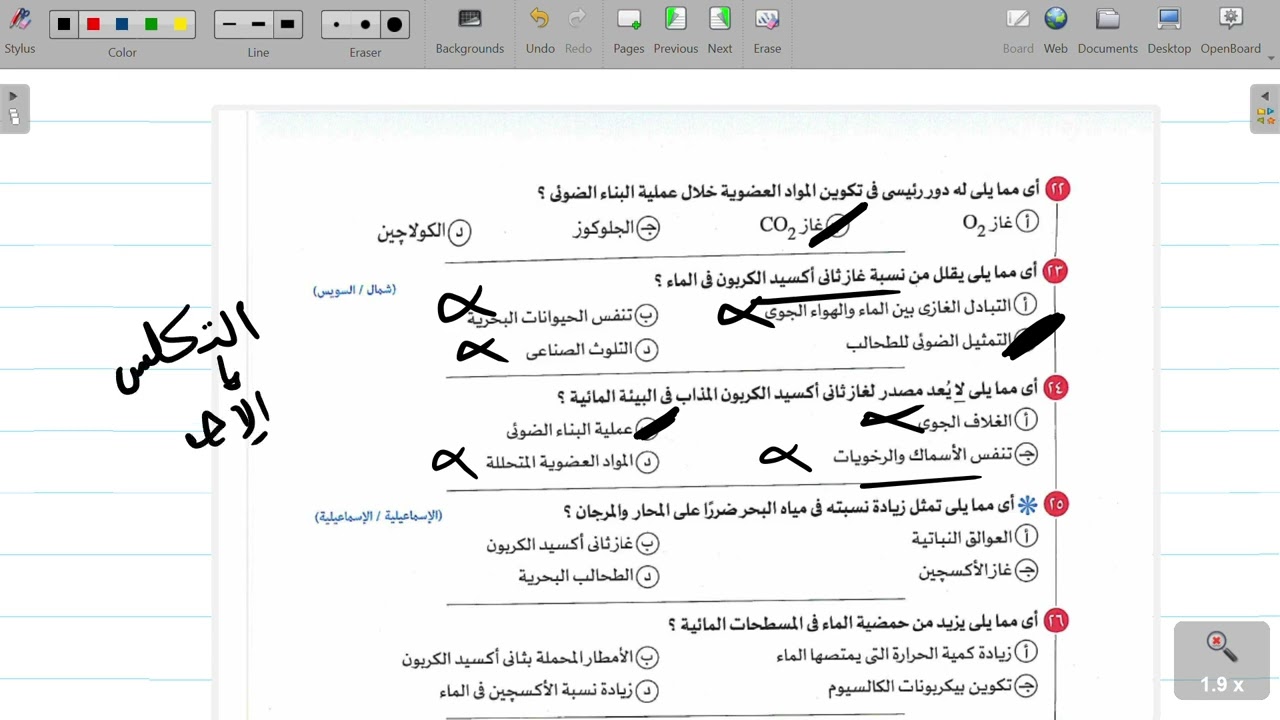Click the option 'العوالق النباتية'
The height and width of the screenshot is (720, 1280).
975,538
